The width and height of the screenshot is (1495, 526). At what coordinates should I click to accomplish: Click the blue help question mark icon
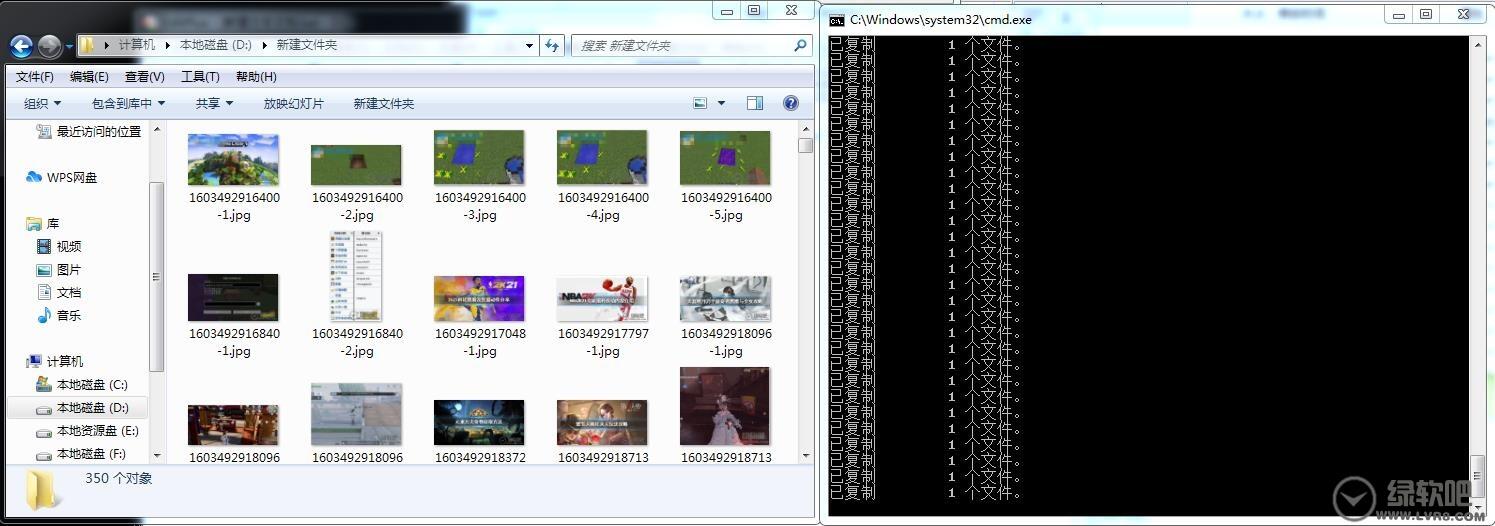790,103
